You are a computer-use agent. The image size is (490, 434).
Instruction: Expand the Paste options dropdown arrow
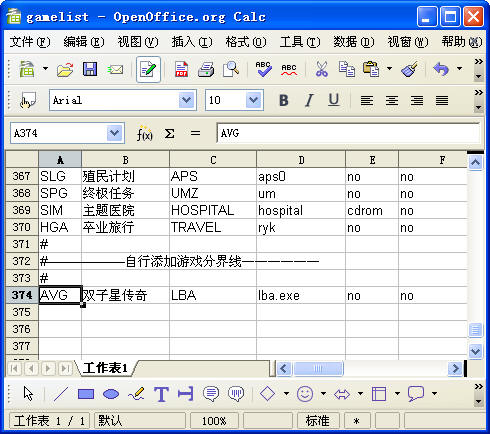point(389,69)
